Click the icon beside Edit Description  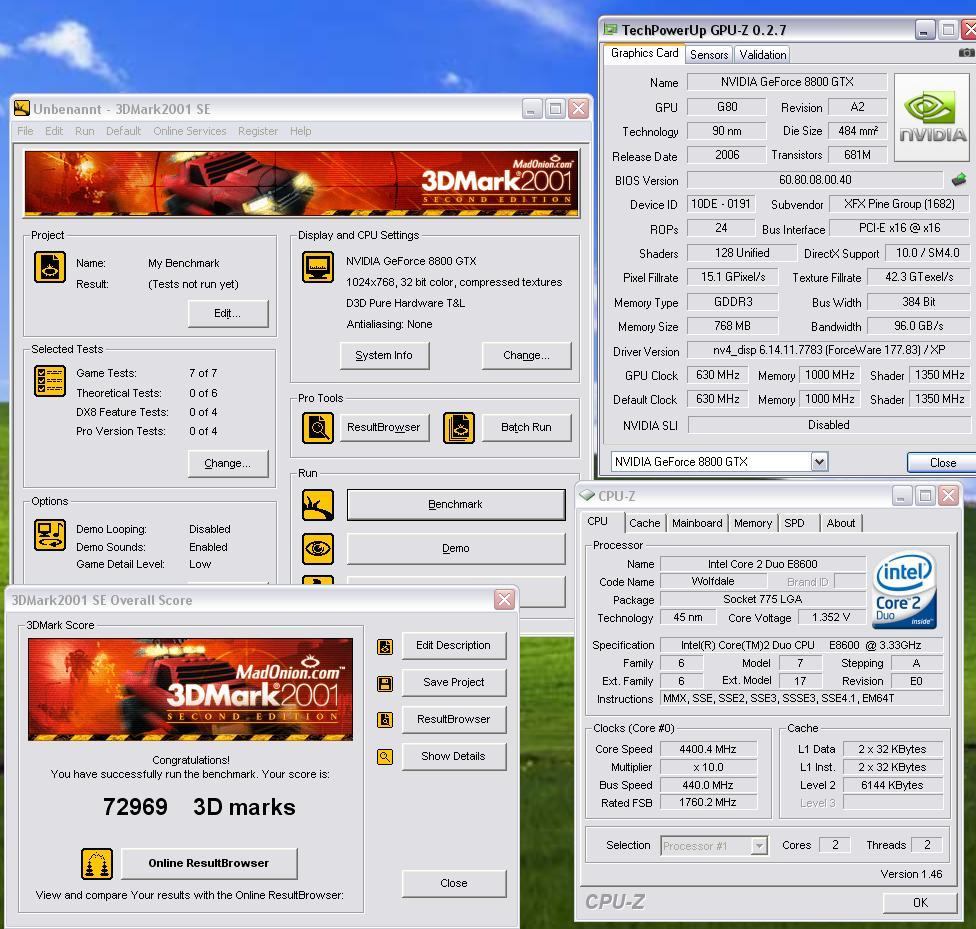coord(385,646)
